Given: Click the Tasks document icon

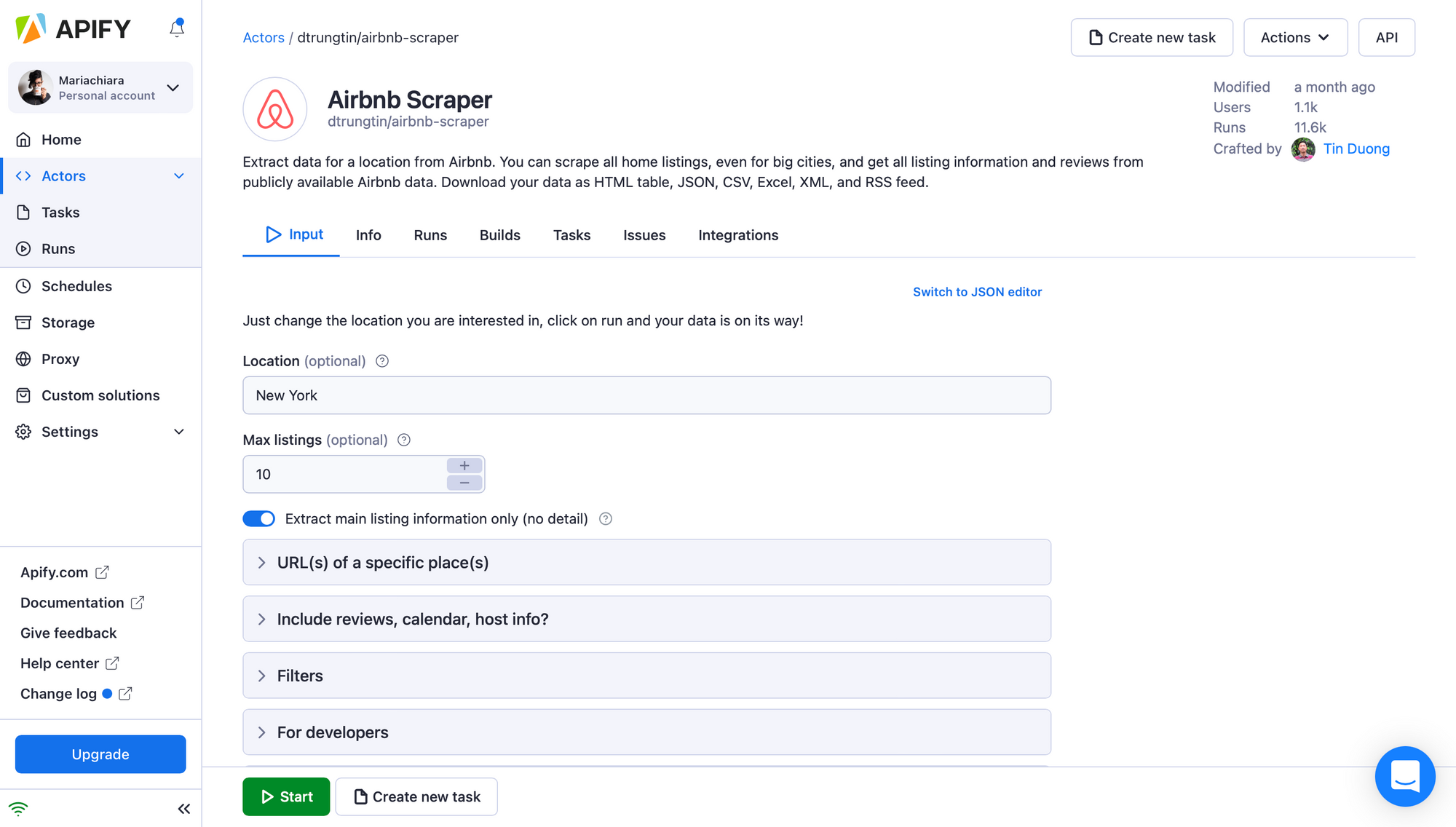Looking at the screenshot, I should tap(23, 212).
